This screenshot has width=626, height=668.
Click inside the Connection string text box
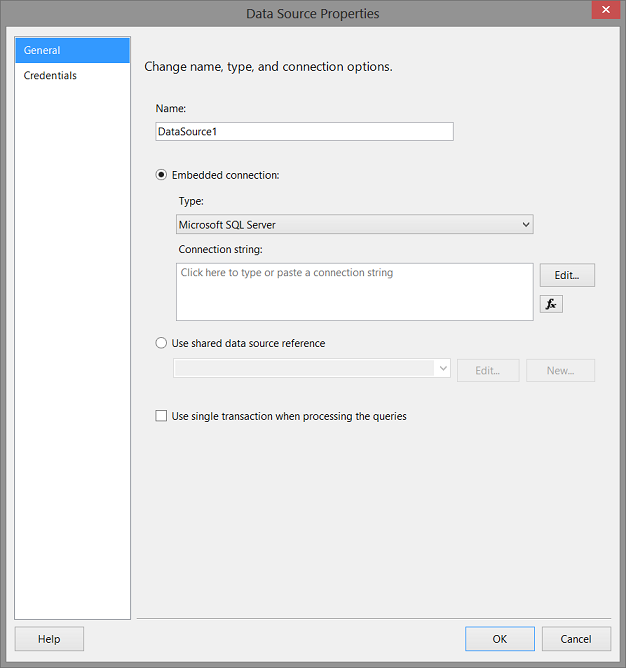click(354, 291)
